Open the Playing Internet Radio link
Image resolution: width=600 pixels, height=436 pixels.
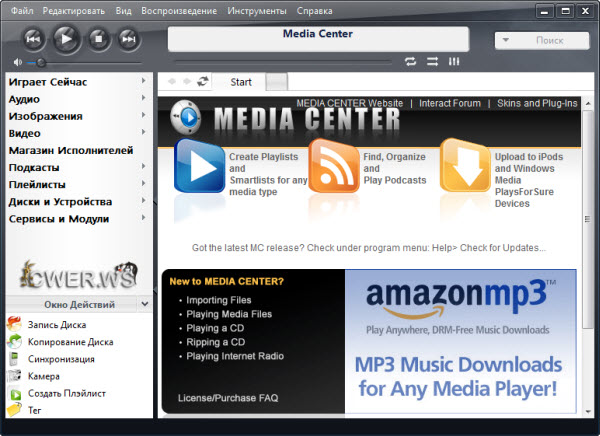point(235,356)
